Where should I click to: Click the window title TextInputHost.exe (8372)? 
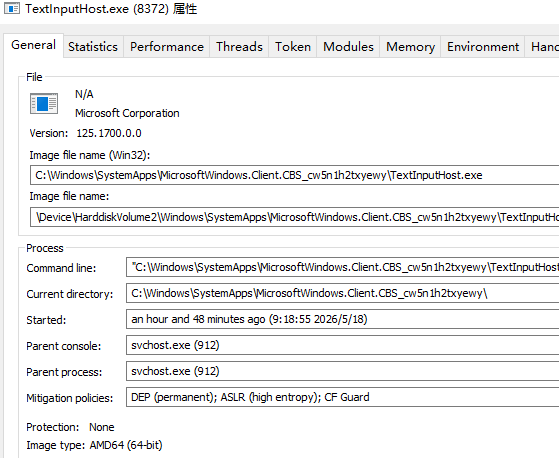coord(111,9)
